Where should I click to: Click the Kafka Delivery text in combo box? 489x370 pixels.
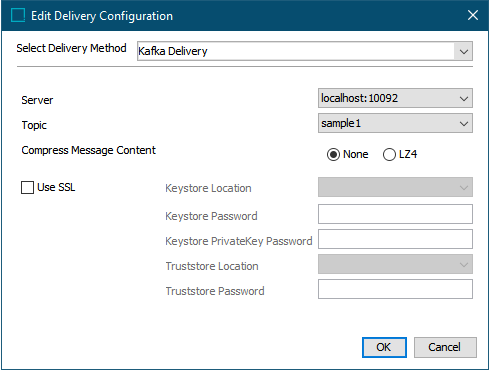[173, 51]
